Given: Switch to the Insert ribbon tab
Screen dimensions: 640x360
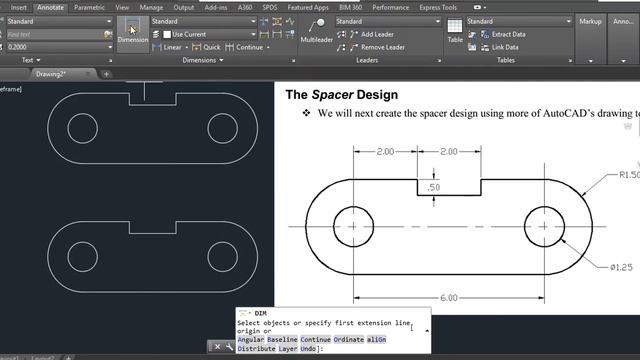Looking at the screenshot, I should 19,7.
